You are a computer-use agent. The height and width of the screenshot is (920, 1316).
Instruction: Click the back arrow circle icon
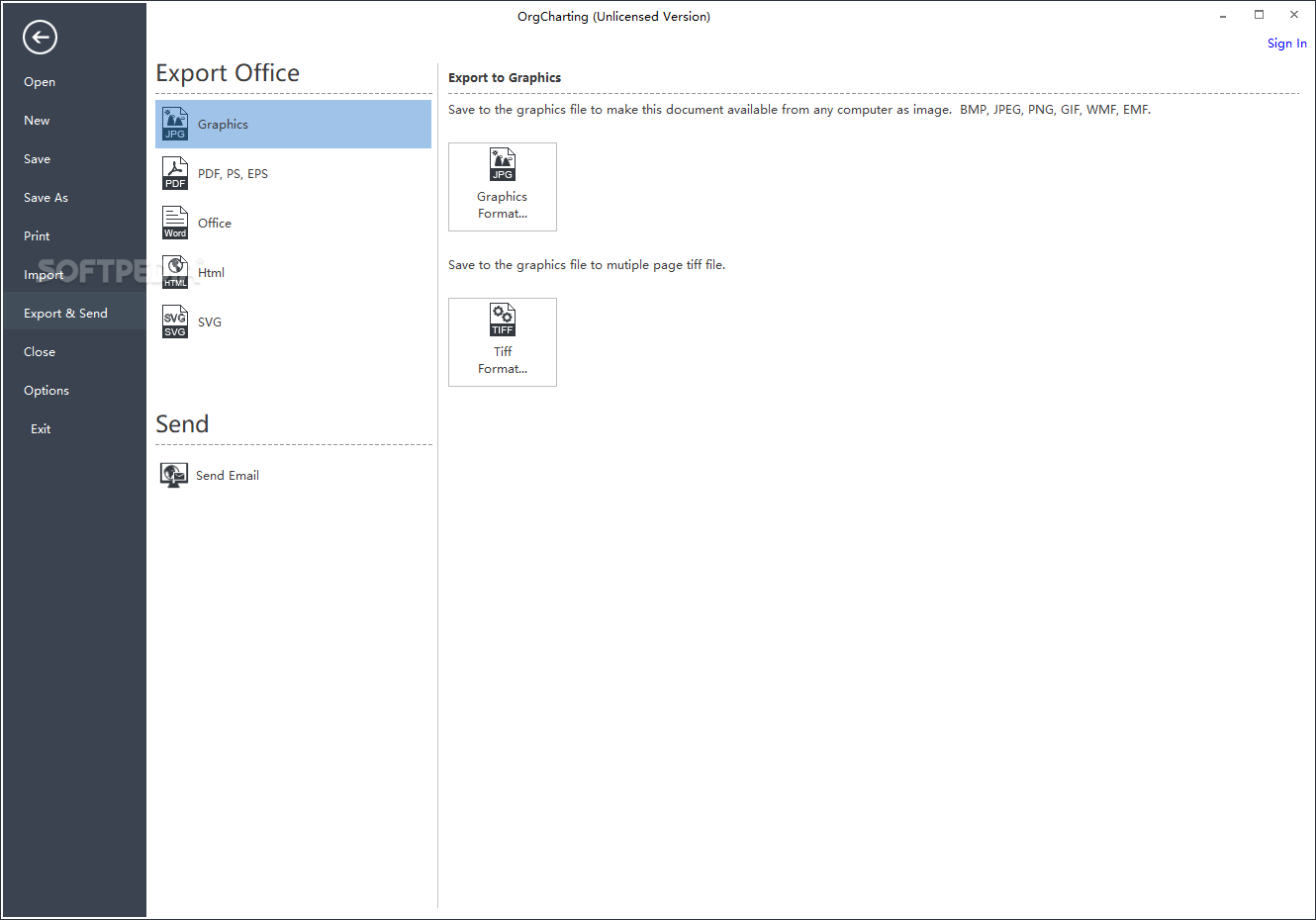point(40,38)
